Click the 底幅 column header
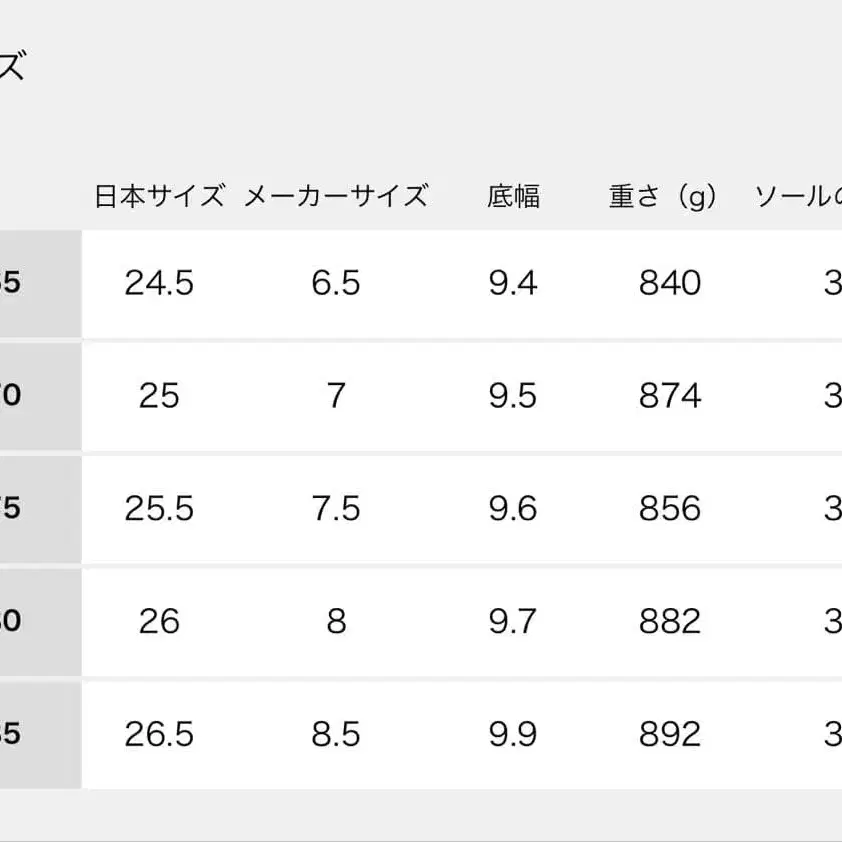The height and width of the screenshot is (842, 842). point(513,196)
